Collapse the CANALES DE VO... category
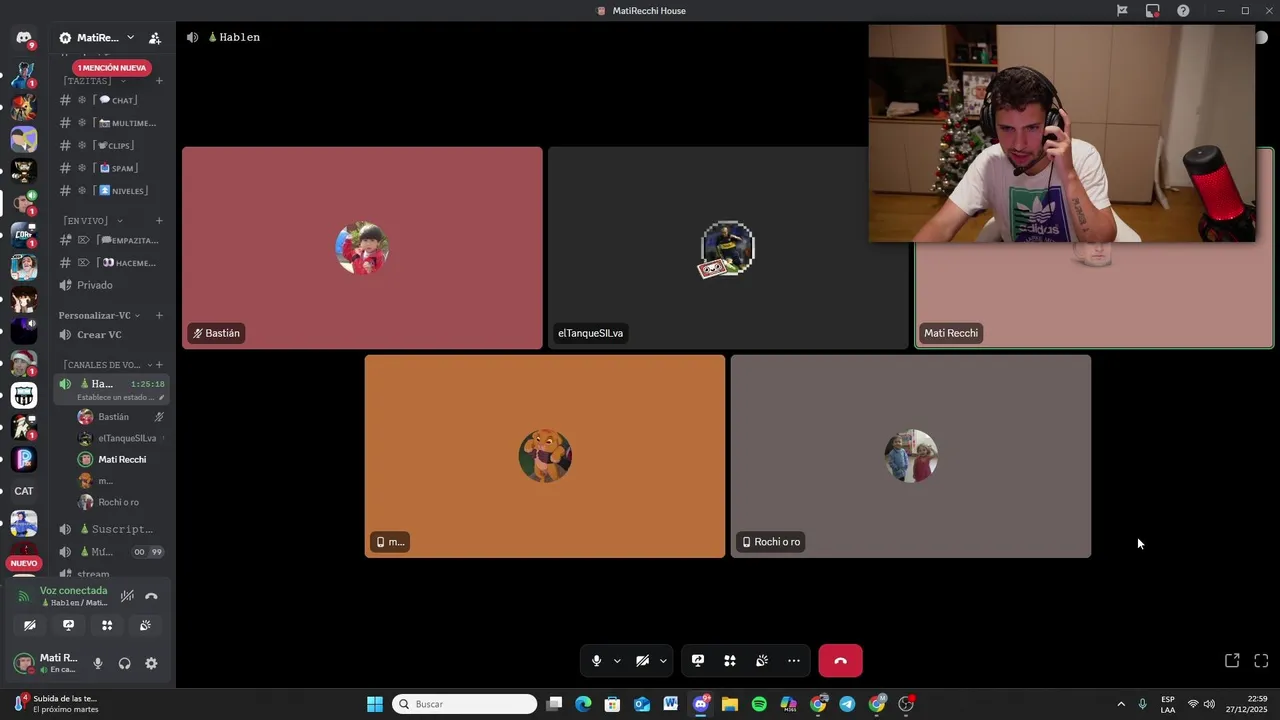1280x720 pixels. click(108, 365)
